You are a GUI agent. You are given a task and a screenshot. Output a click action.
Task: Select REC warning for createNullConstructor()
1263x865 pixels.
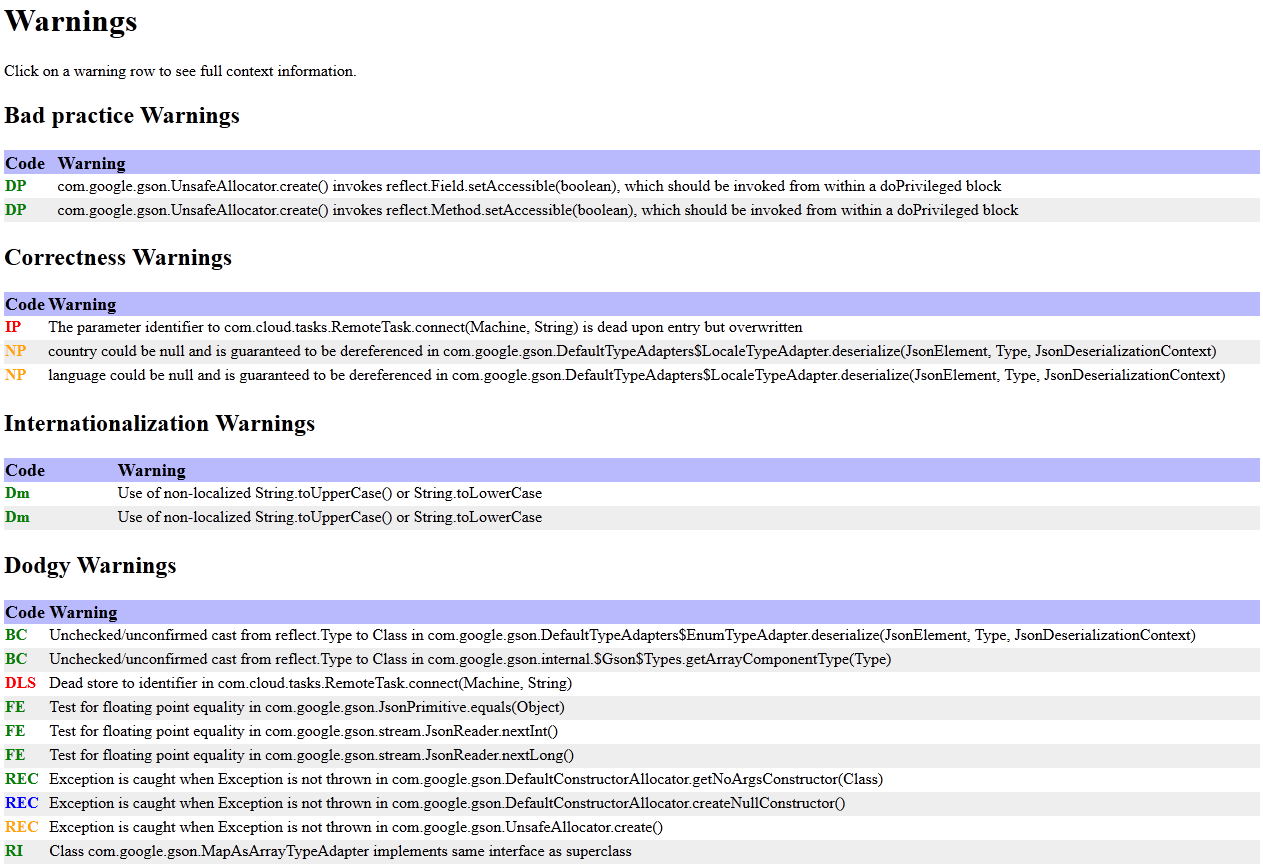pos(631,803)
